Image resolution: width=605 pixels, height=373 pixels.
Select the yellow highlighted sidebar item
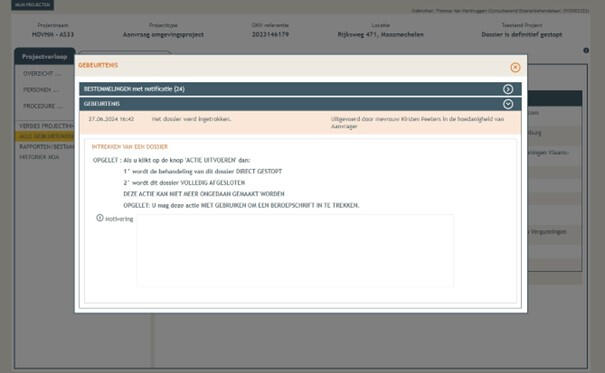click(x=45, y=137)
